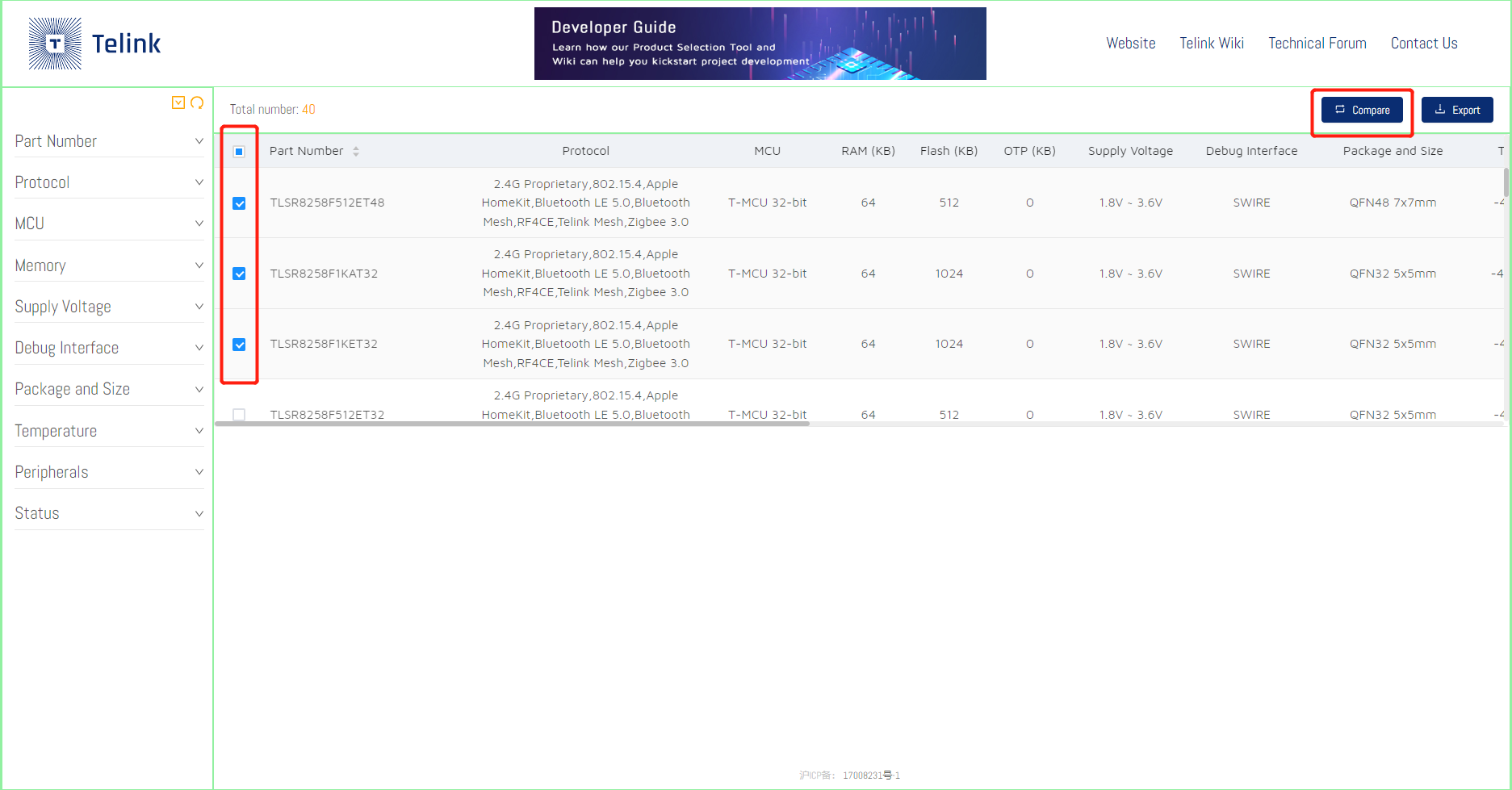Open the Technical Forum menu item
Viewport: 1512px width, 790px height.
pos(1317,43)
